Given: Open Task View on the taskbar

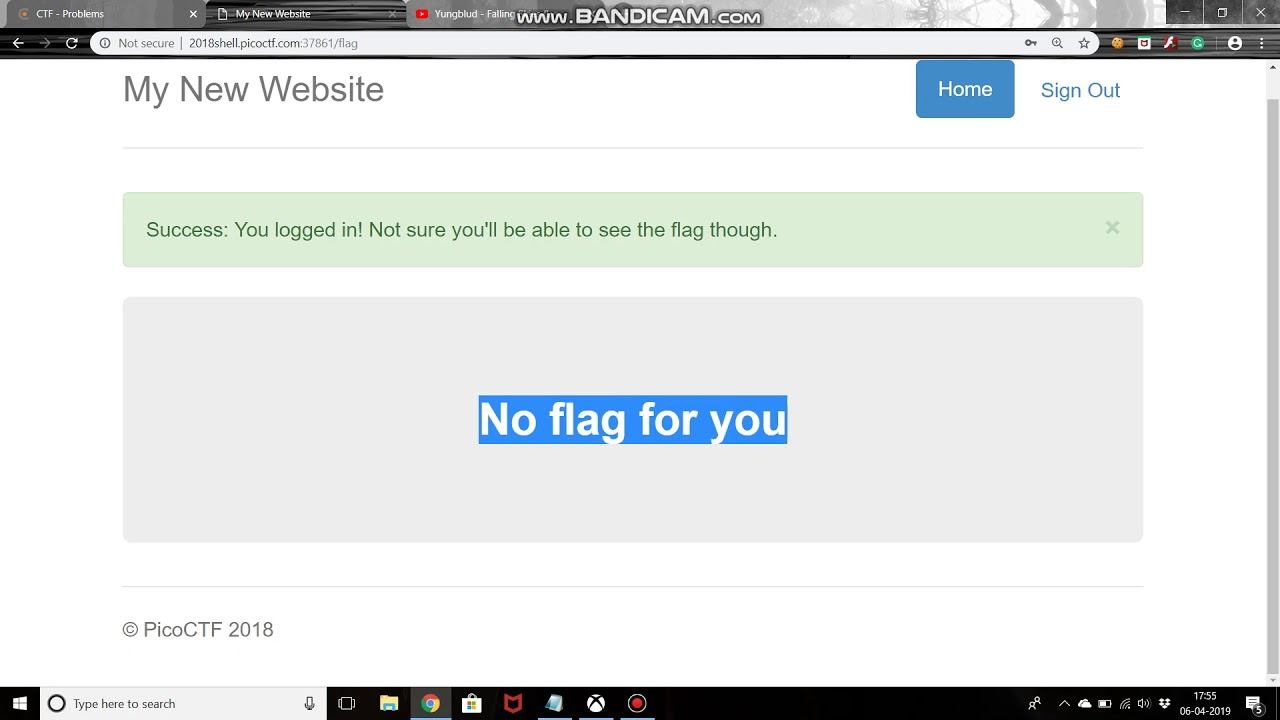Looking at the screenshot, I should pyautogui.click(x=347, y=703).
